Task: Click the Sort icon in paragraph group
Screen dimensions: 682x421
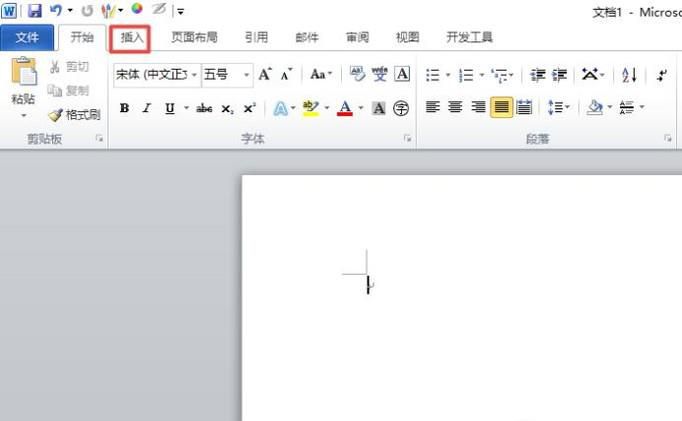Action: tap(629, 75)
